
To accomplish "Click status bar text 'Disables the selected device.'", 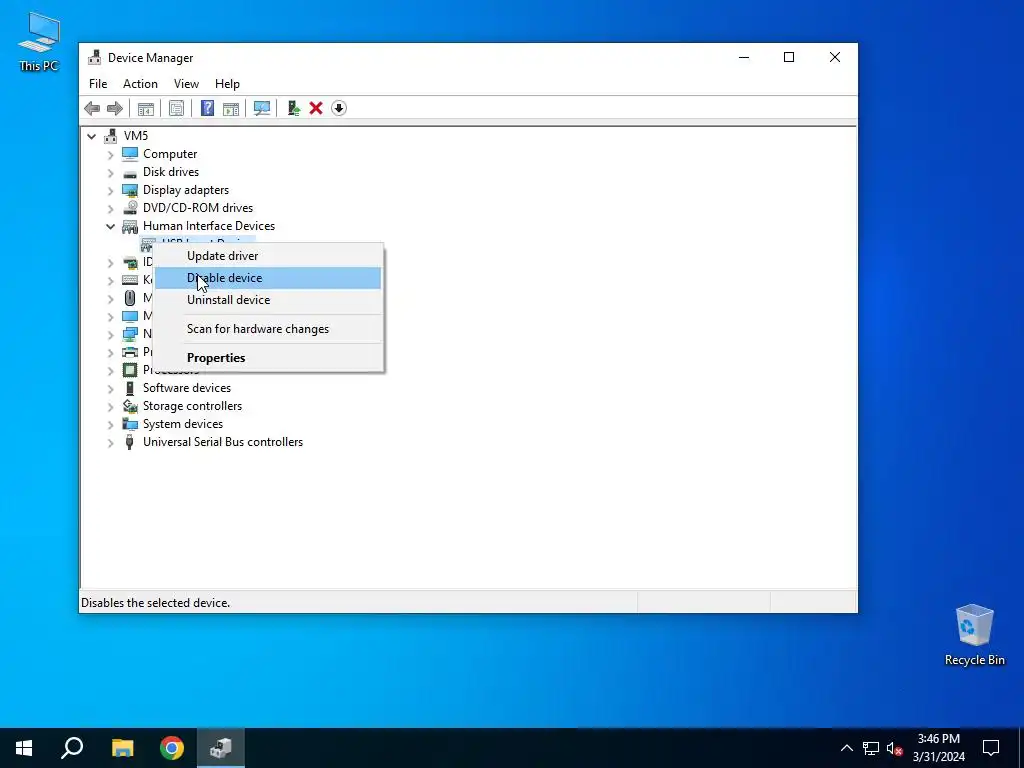I will [155, 603].
